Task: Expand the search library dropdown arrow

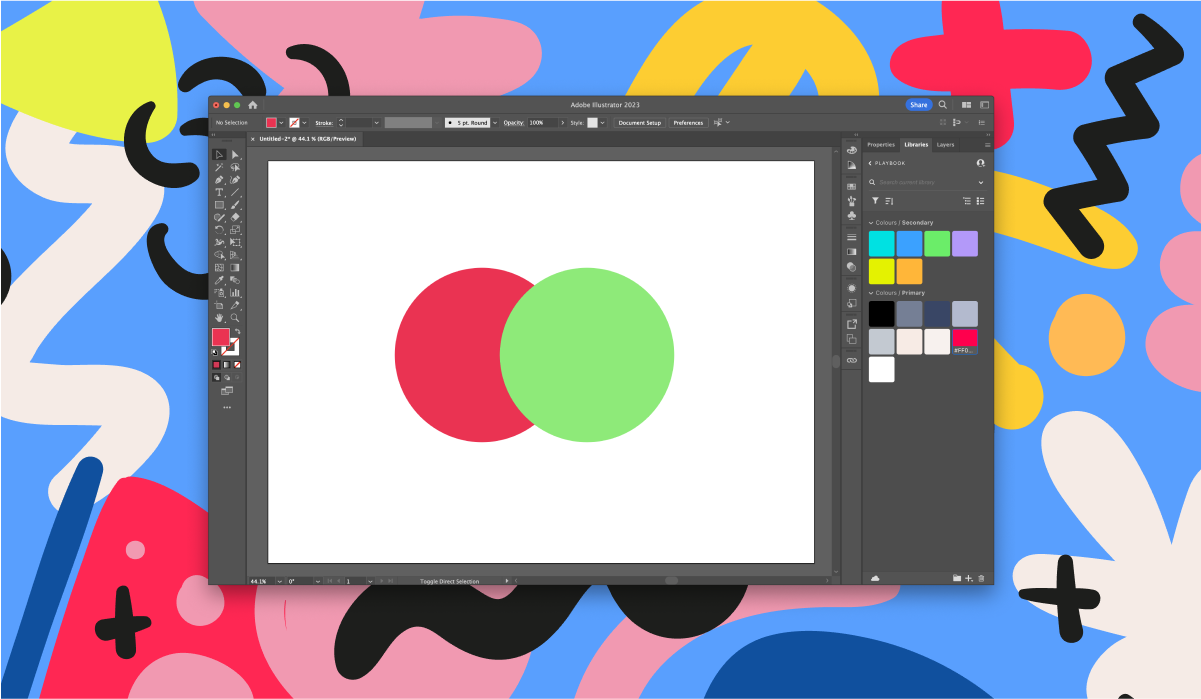Action: pos(981,182)
